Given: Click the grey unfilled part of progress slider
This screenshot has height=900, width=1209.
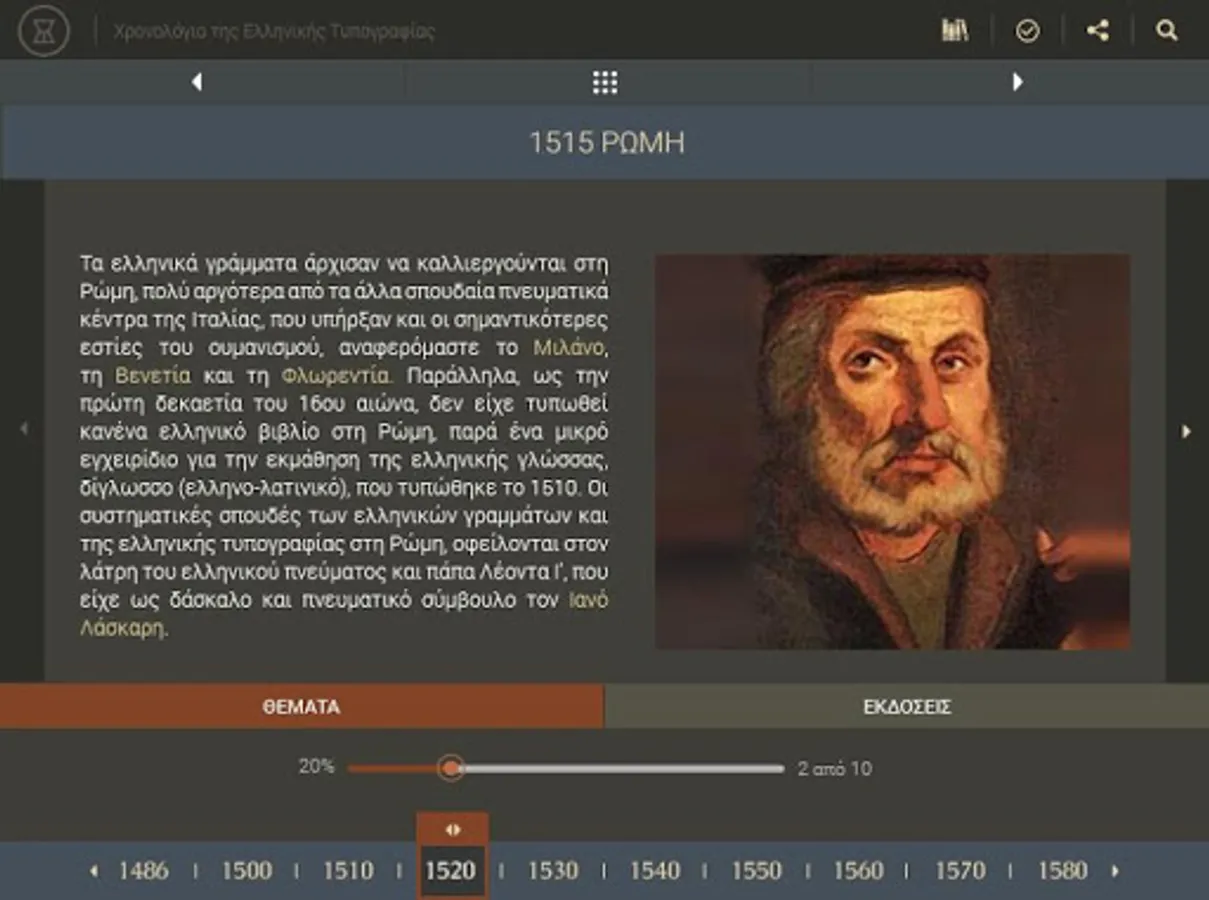Looking at the screenshot, I should pyautogui.click(x=624, y=769).
